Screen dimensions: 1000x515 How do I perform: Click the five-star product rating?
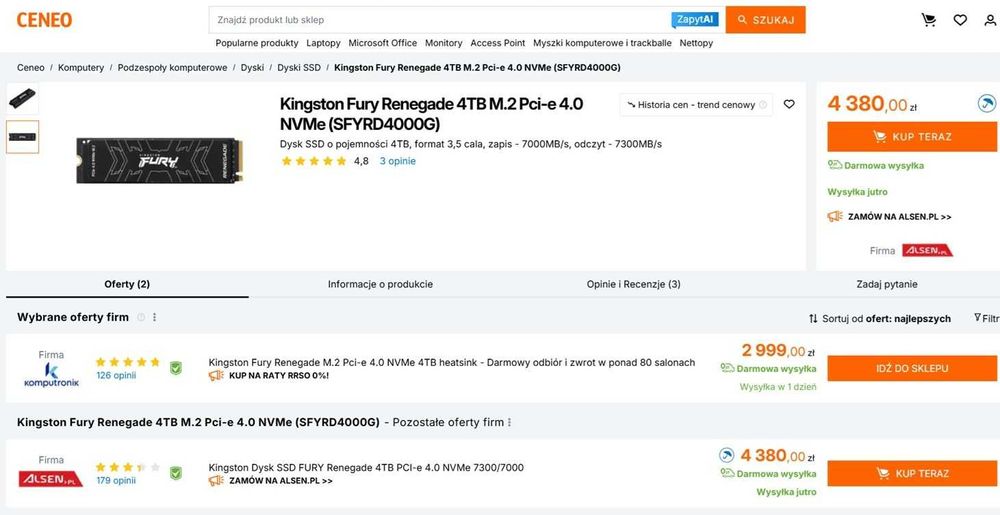314,161
